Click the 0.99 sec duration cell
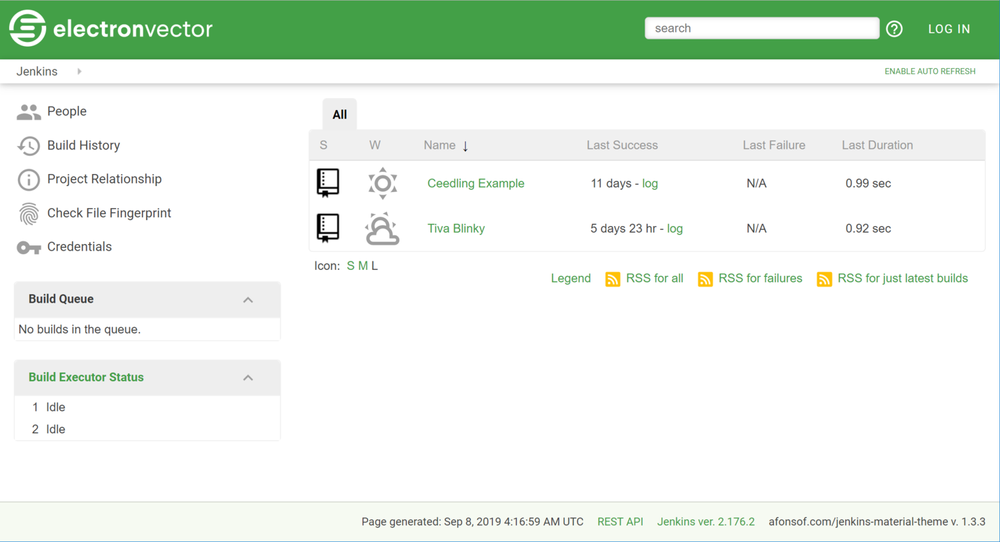This screenshot has width=1000, height=542. 868,184
